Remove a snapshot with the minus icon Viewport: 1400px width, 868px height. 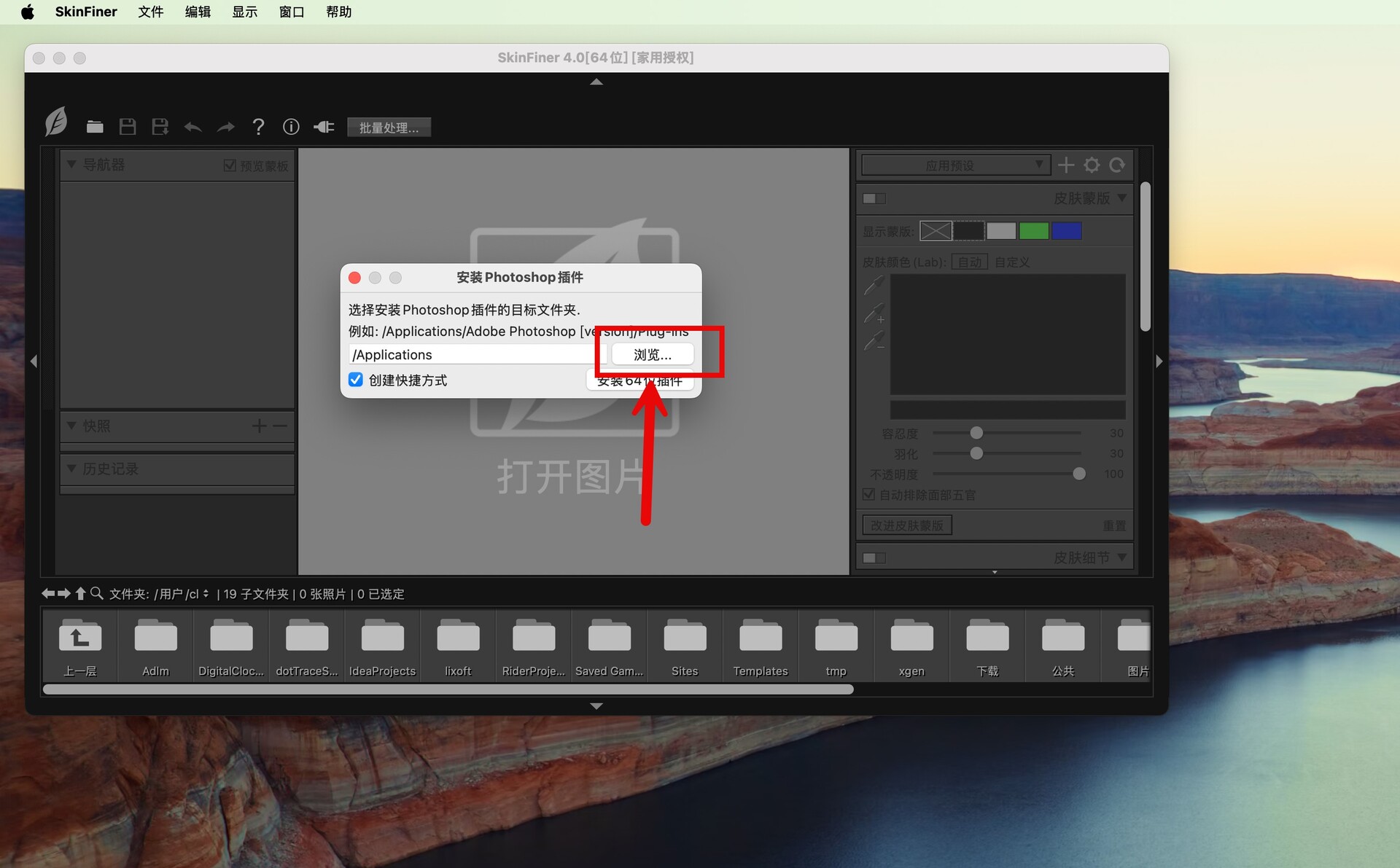tap(280, 426)
